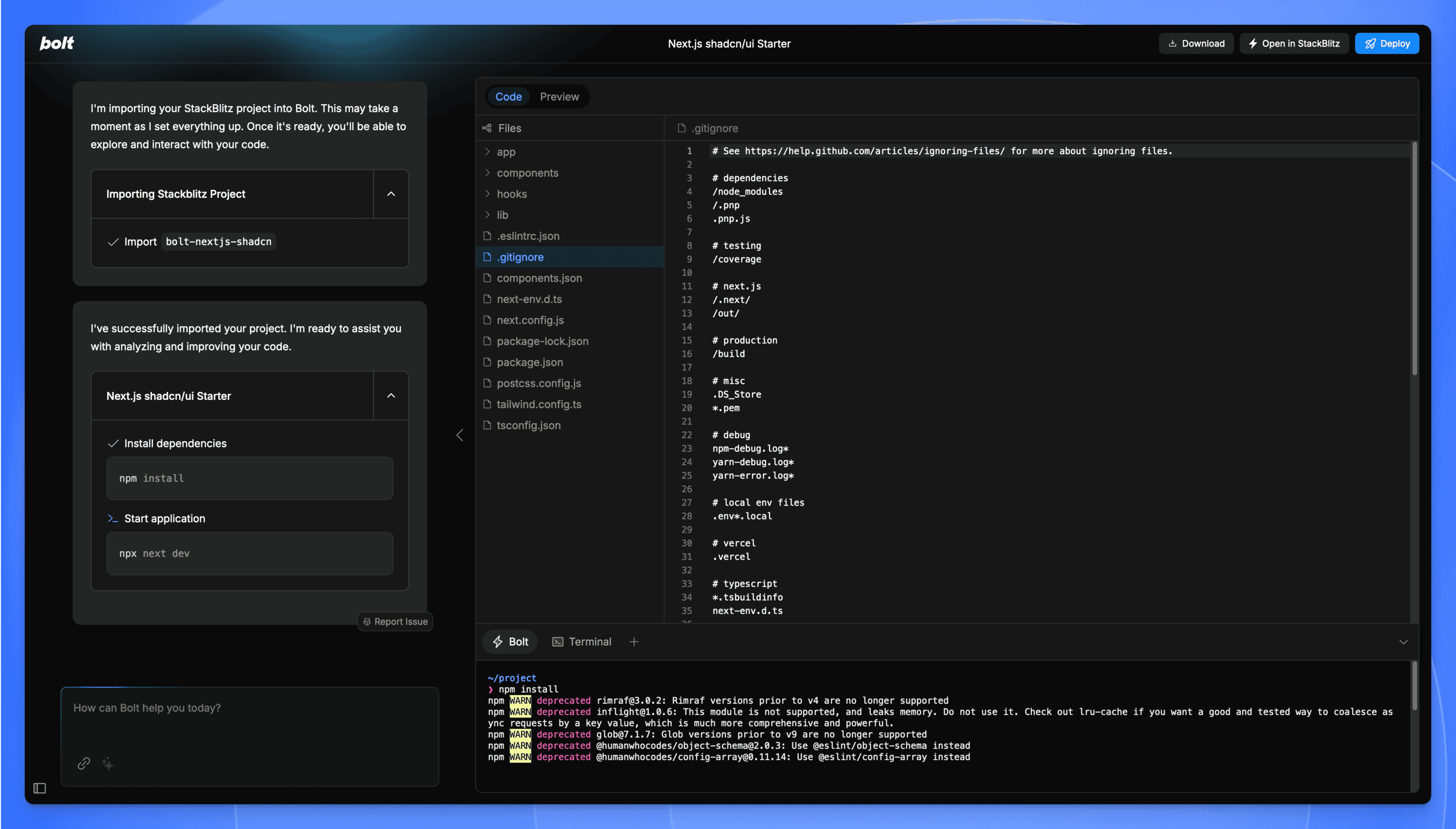Viewport: 1456px width, 829px height.
Task: Open components.json file
Action: click(569, 278)
